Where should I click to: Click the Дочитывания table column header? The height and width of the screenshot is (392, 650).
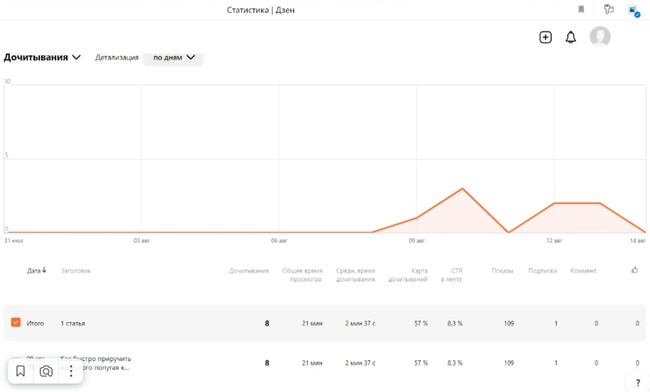pyautogui.click(x=249, y=271)
